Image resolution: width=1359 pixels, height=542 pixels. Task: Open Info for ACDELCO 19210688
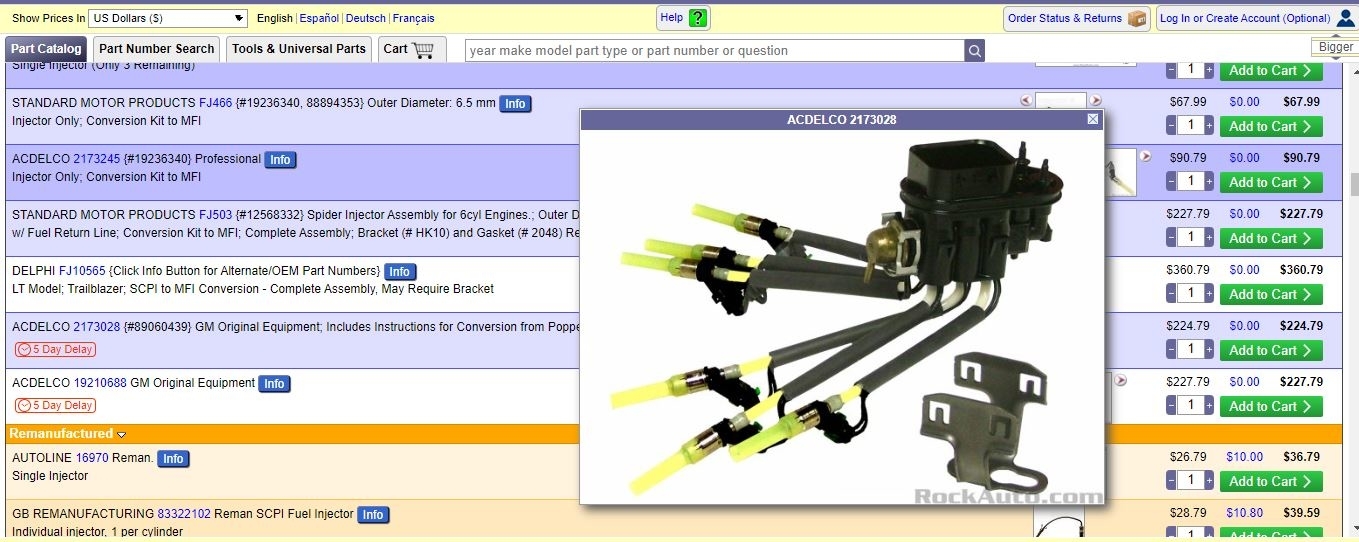tap(274, 384)
